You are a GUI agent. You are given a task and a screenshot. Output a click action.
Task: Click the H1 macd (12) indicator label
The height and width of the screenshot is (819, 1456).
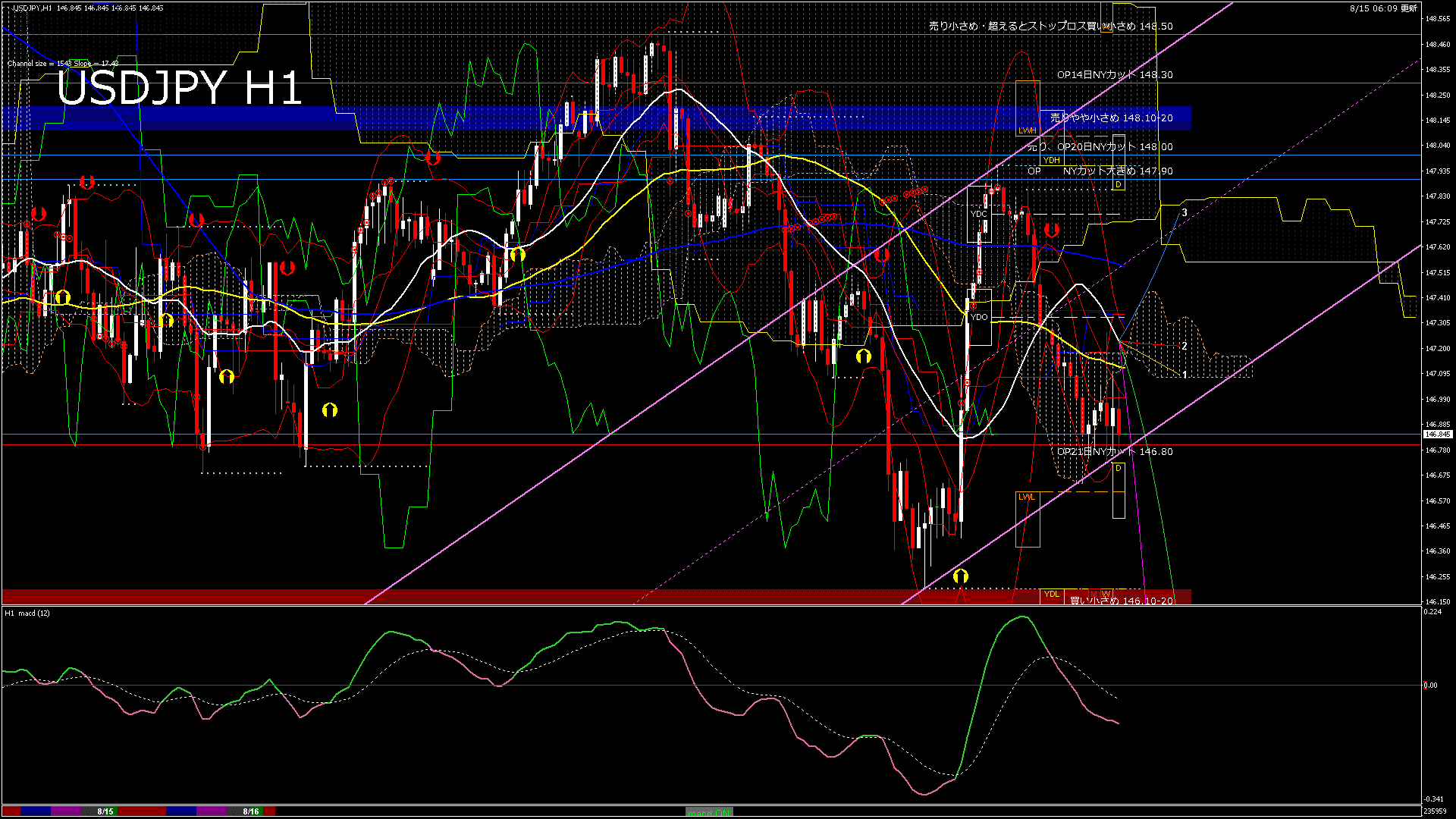tap(27, 613)
